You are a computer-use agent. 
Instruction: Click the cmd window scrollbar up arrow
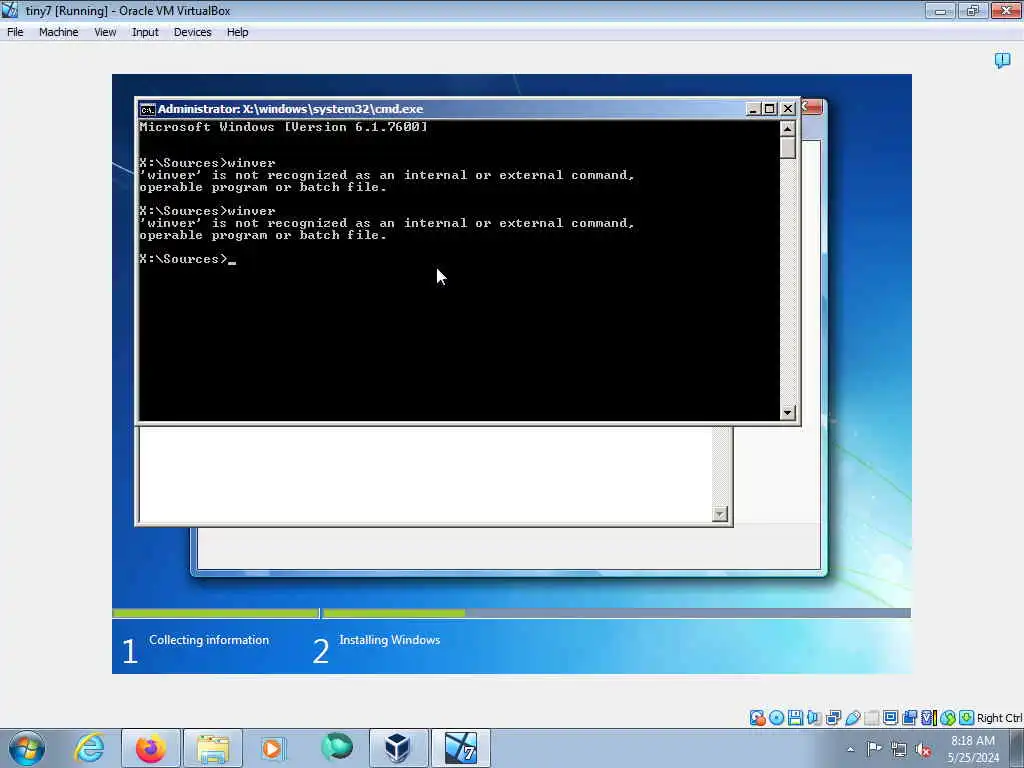click(x=788, y=129)
